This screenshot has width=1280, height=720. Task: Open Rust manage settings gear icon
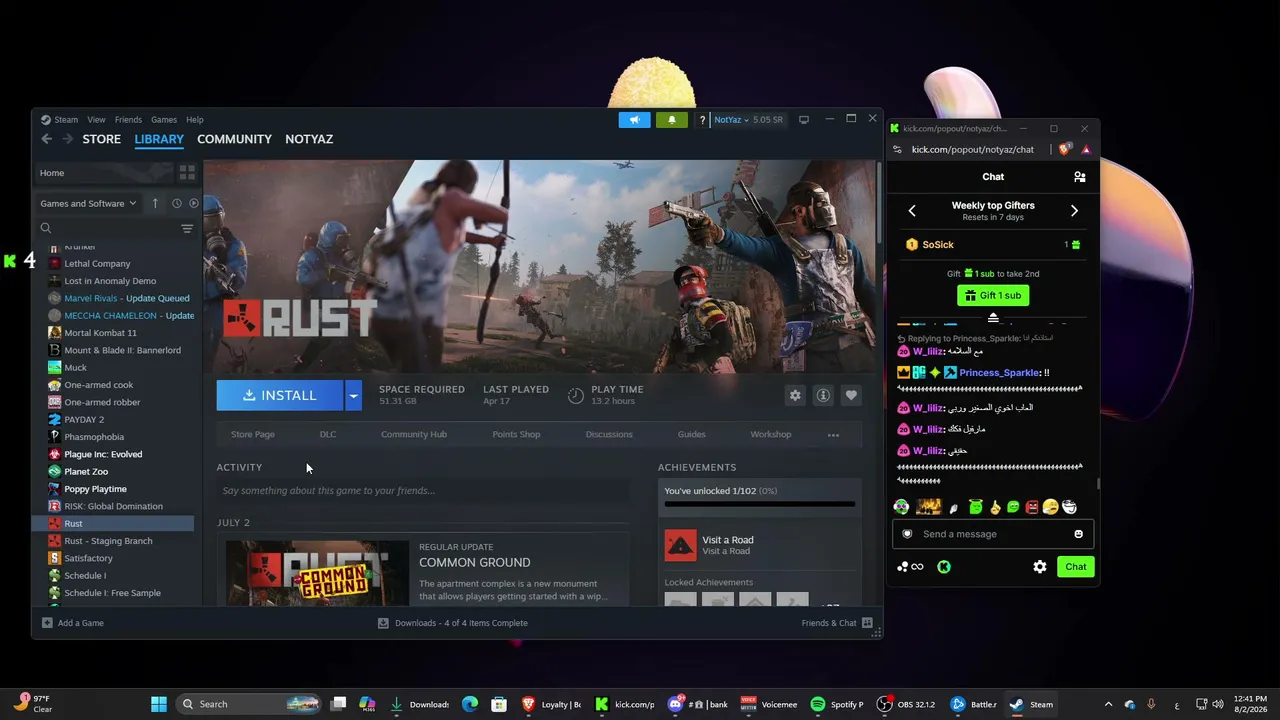[x=795, y=395]
